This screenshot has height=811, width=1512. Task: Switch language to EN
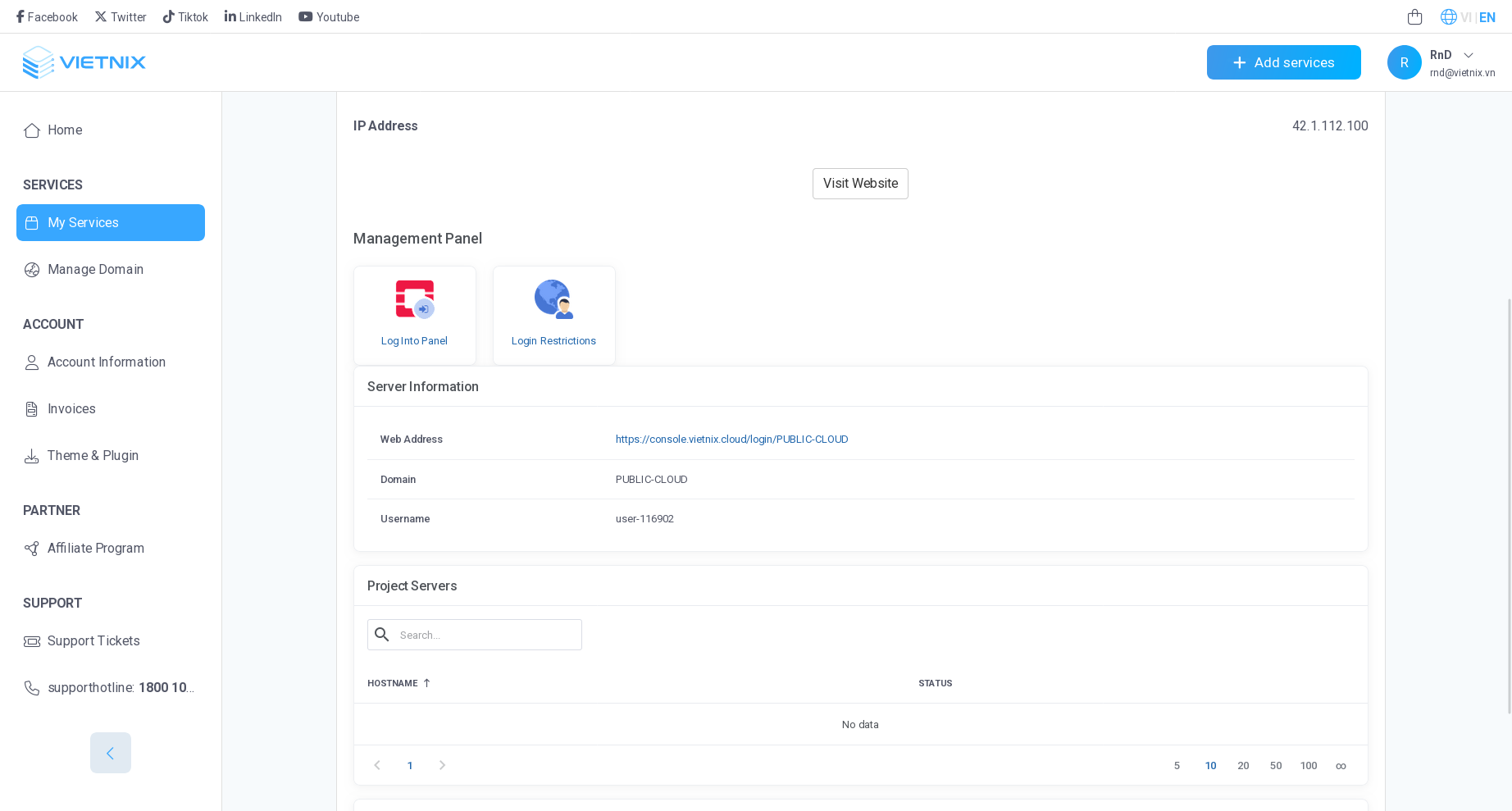click(x=1487, y=17)
